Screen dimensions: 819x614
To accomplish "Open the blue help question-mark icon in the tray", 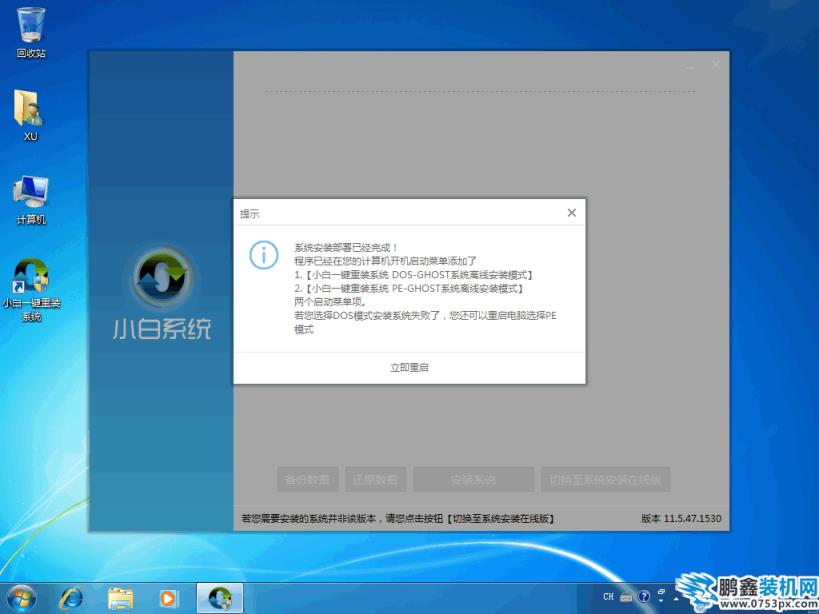I will 644,596.
